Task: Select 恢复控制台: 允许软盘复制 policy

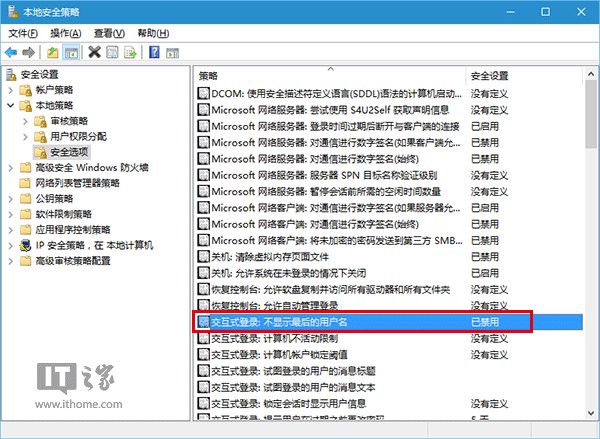Action: pyautogui.click(x=390, y=289)
